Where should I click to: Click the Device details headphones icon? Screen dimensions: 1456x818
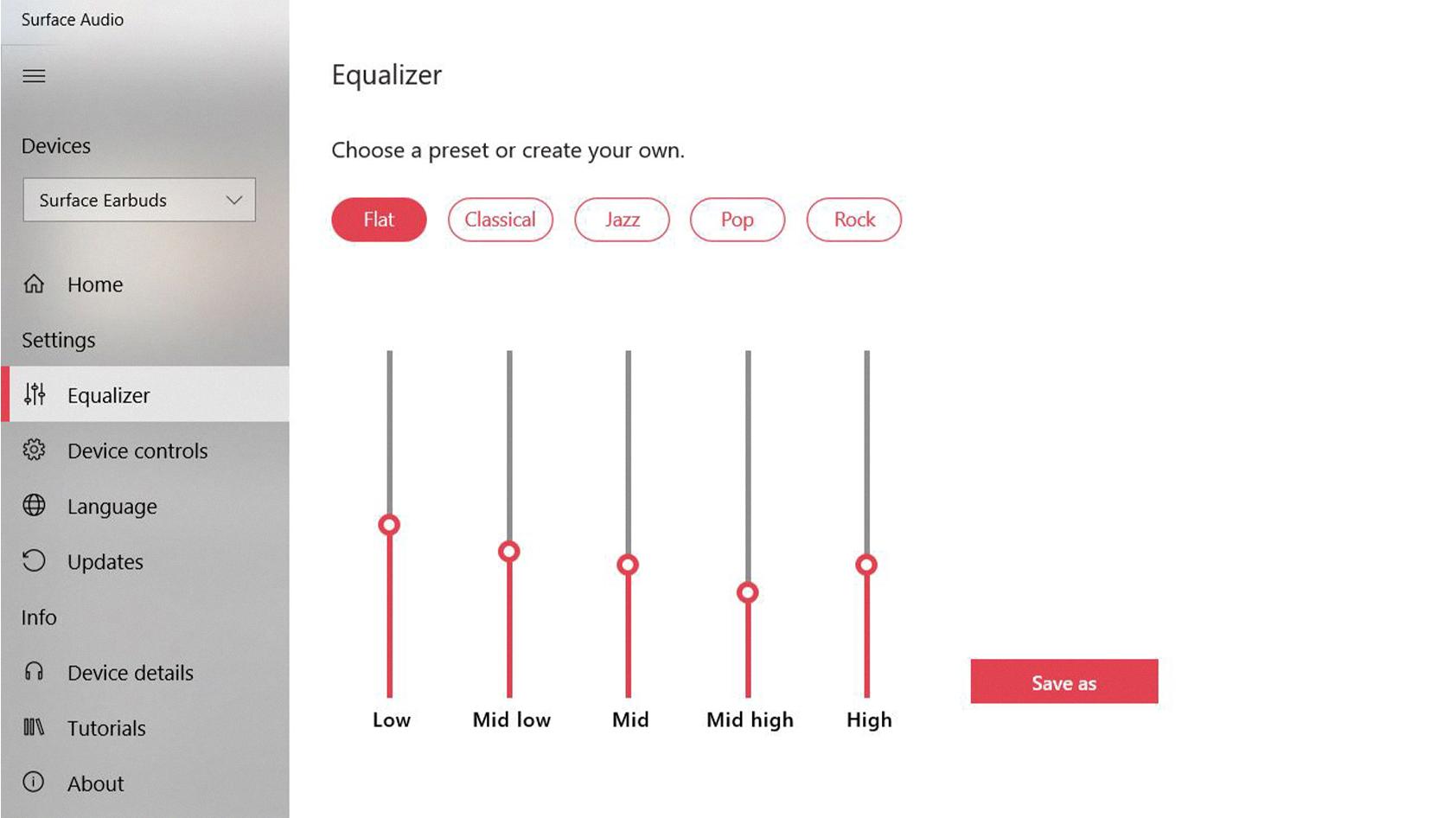click(34, 671)
